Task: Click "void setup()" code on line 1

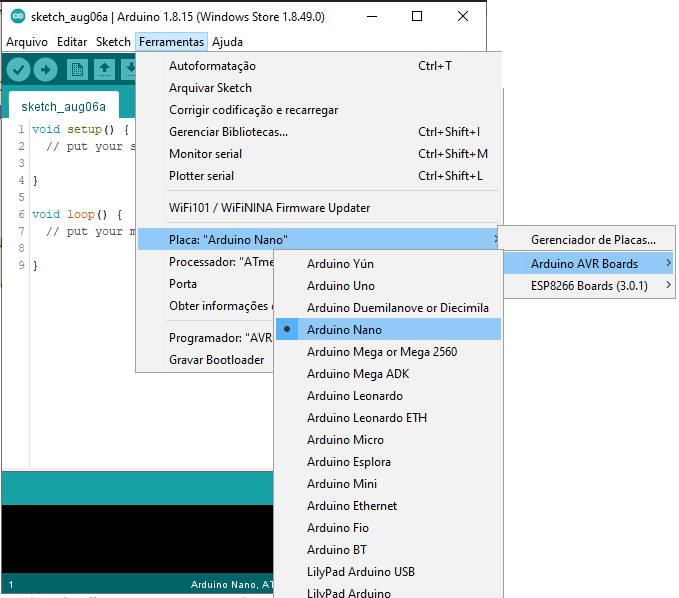Action: [x=73, y=129]
